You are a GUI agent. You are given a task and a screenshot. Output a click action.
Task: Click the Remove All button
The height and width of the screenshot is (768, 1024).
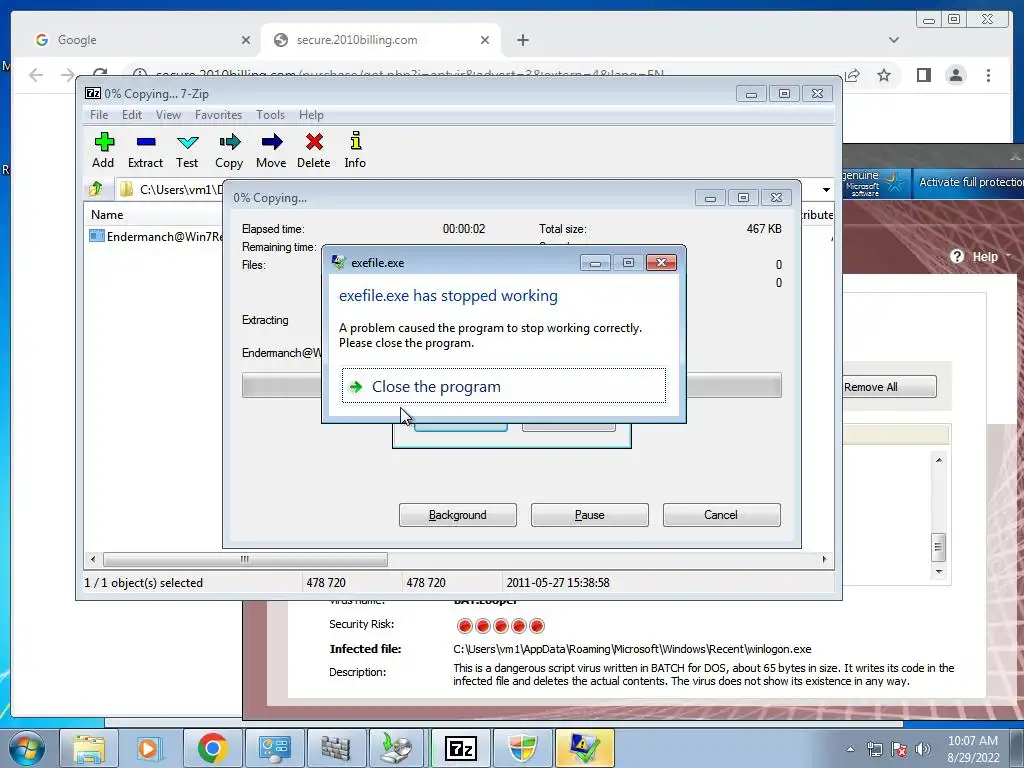[x=889, y=387]
